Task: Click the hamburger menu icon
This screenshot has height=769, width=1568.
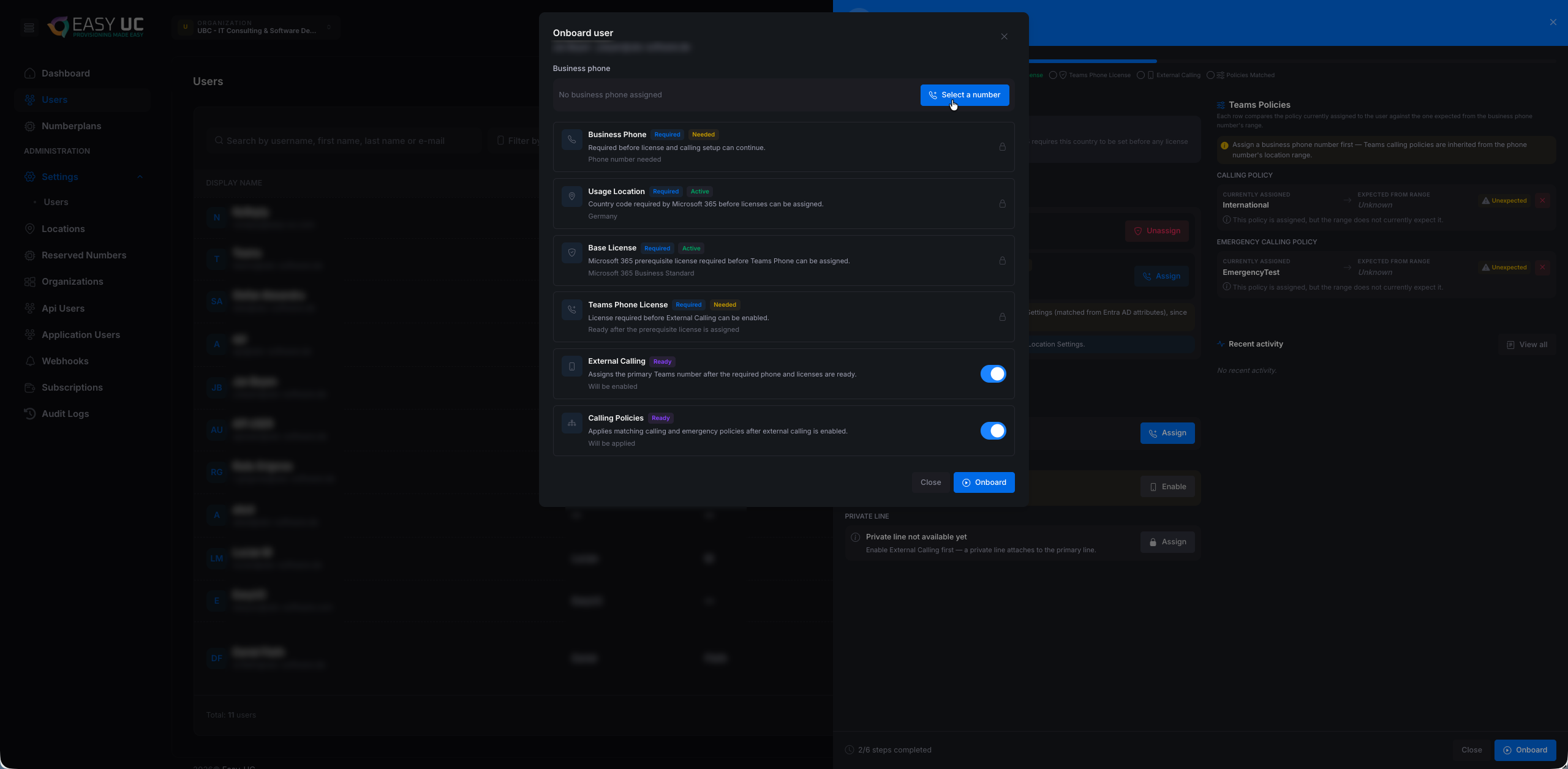Action: [29, 28]
